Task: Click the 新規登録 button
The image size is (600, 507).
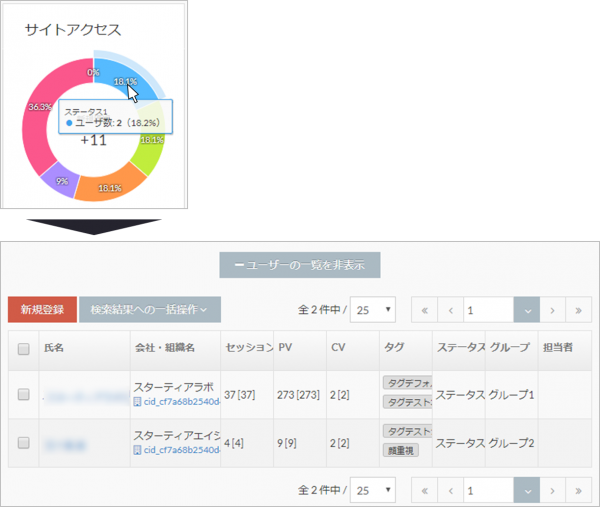Action: point(42,310)
